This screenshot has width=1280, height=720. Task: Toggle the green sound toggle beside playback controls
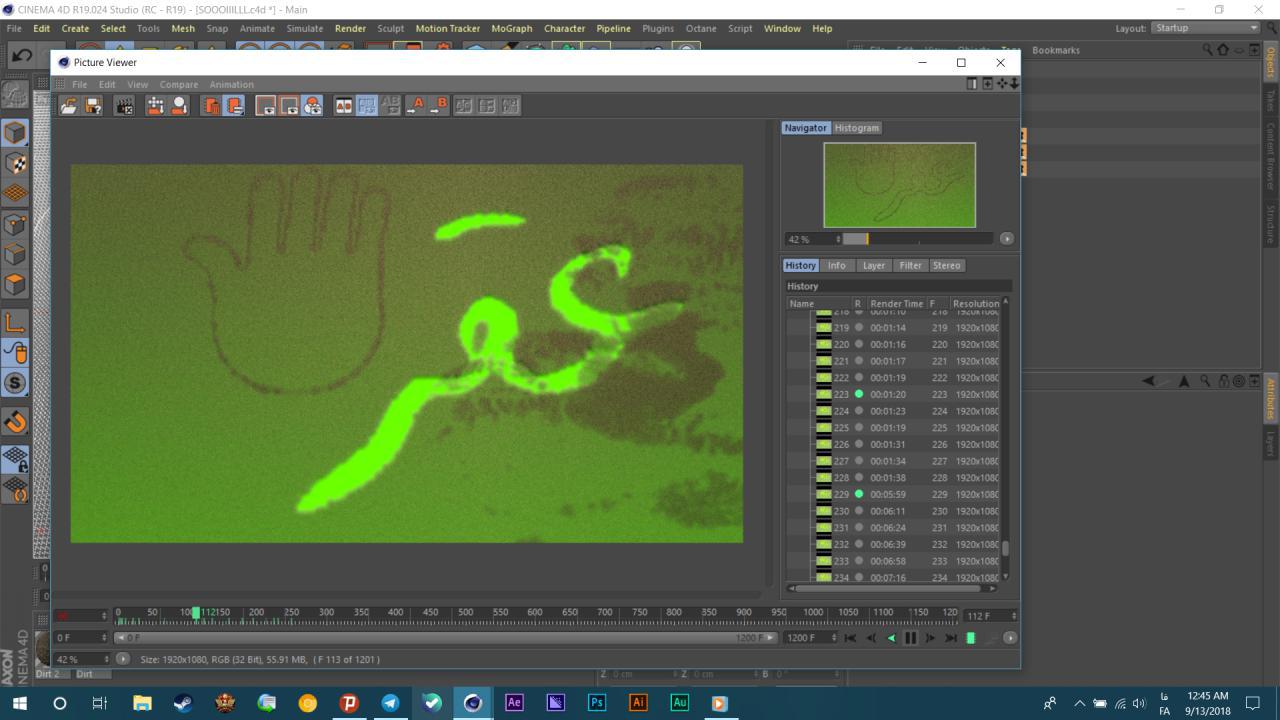click(970, 638)
